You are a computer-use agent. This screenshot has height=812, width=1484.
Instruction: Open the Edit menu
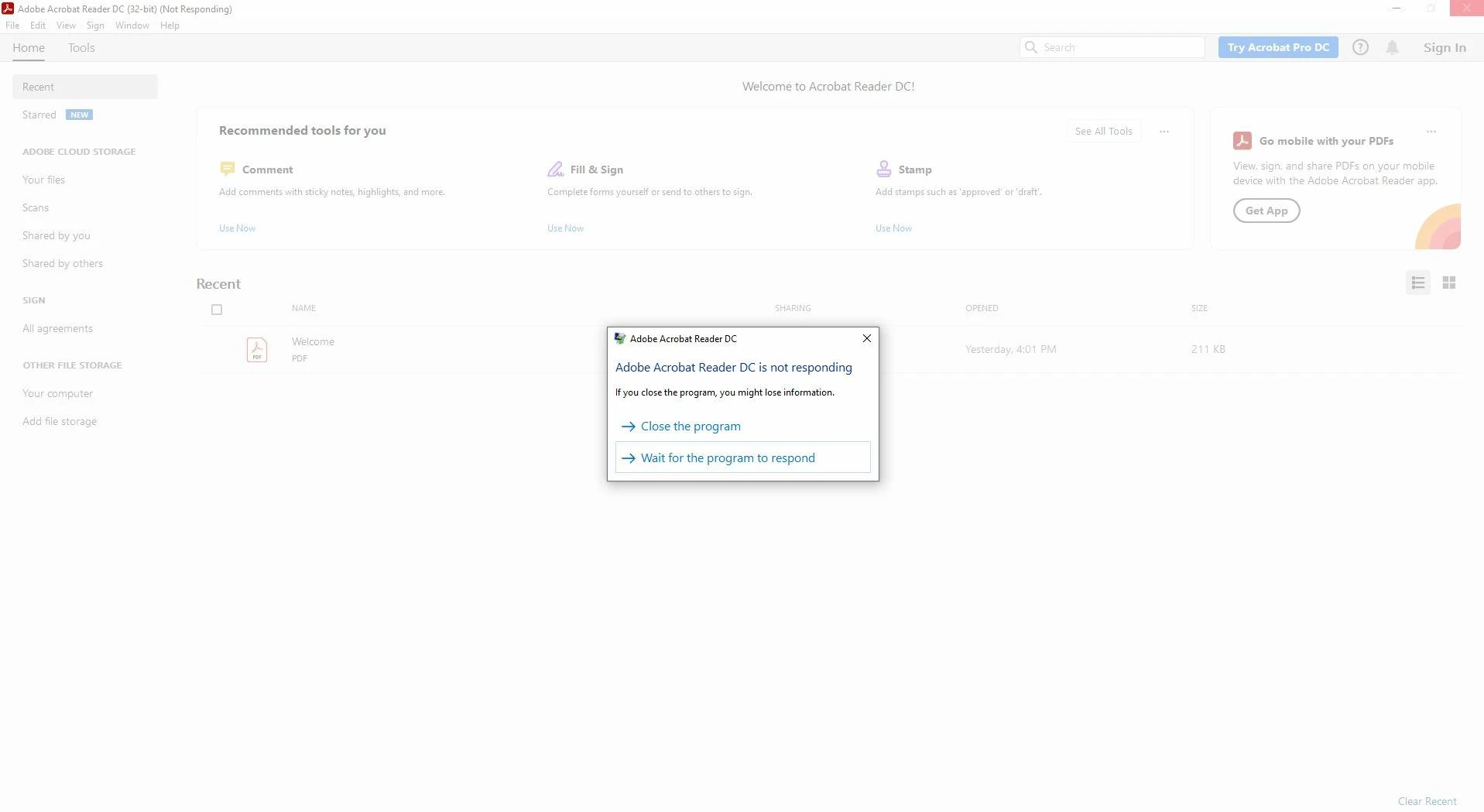(x=38, y=26)
